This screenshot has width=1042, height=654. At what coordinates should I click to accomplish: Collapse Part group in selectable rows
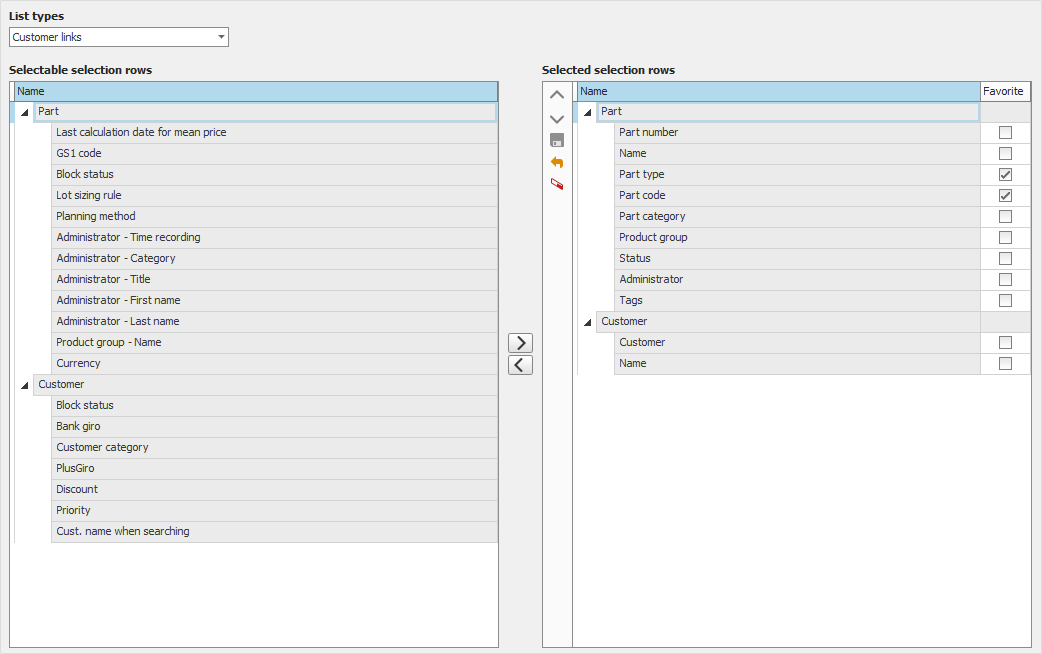[x=24, y=113]
